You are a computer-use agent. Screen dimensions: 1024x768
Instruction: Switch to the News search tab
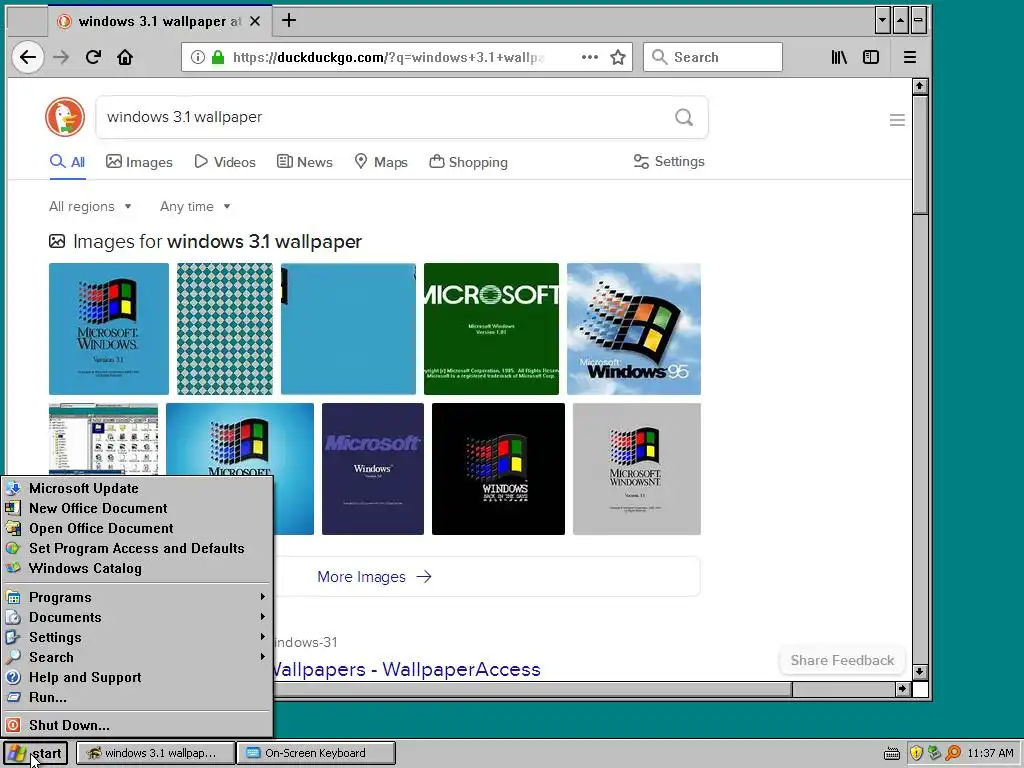[304, 162]
